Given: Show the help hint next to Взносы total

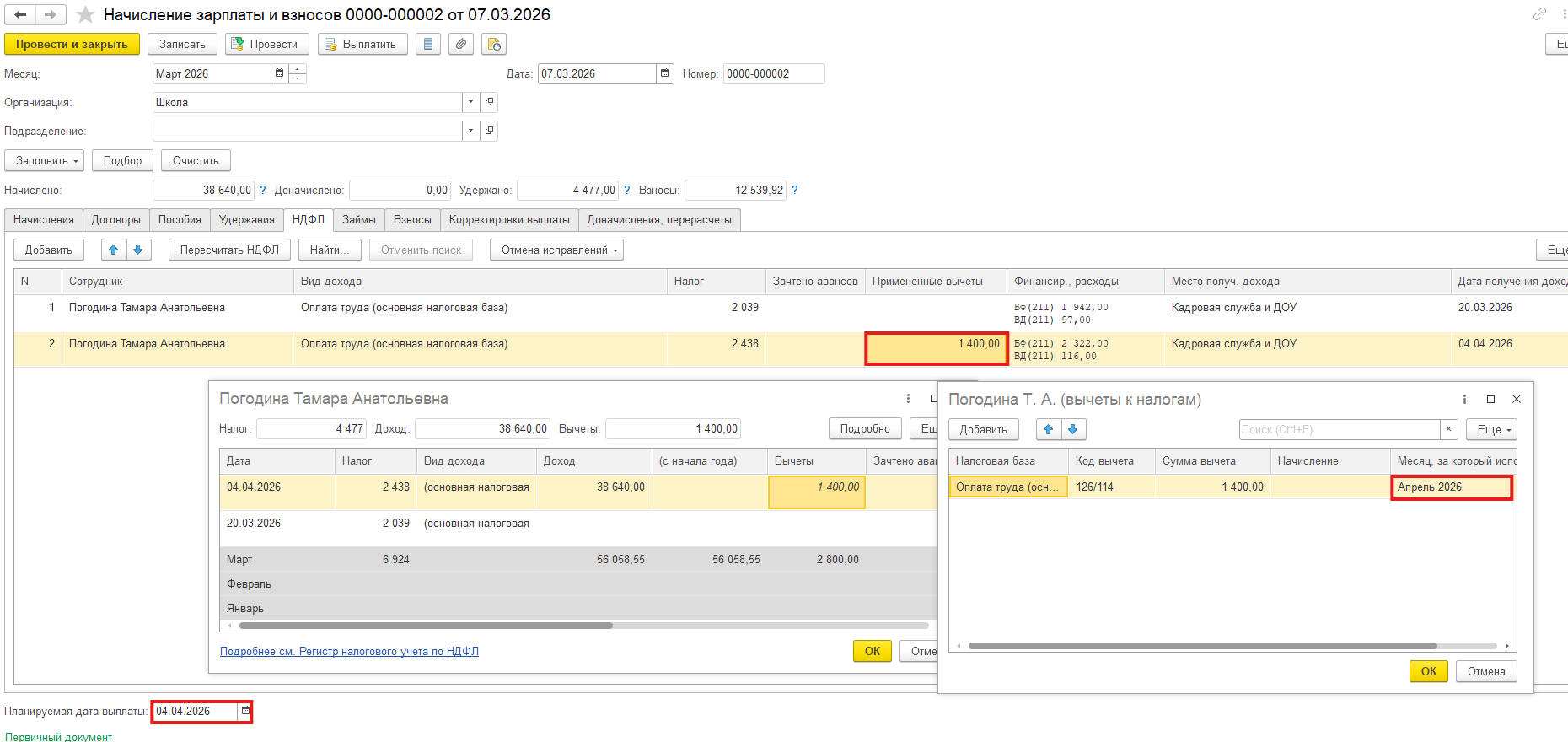Looking at the screenshot, I should [795, 191].
